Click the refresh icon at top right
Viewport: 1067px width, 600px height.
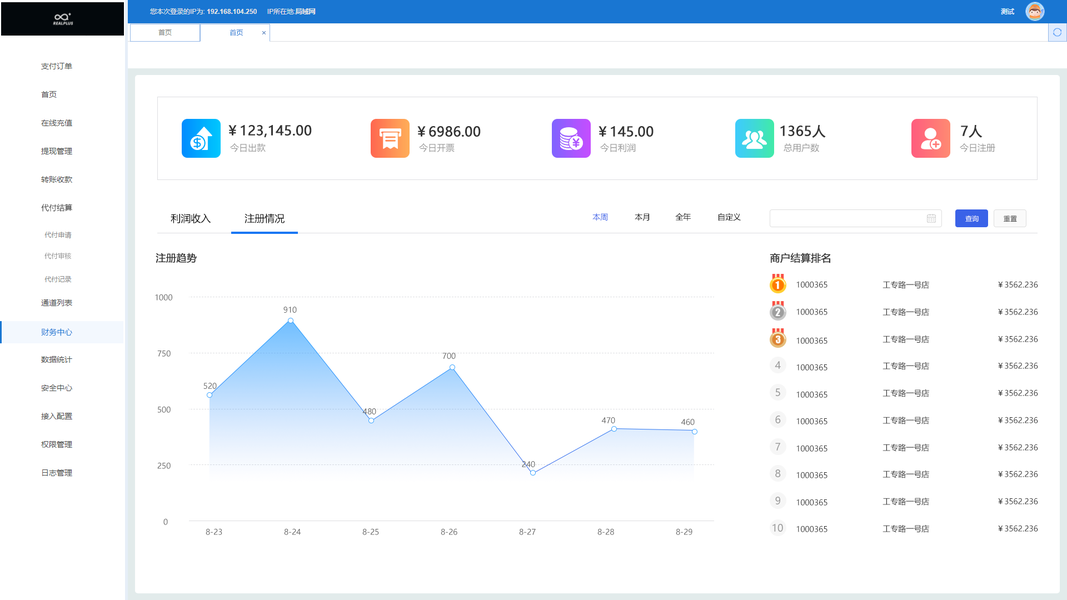tap(1057, 32)
